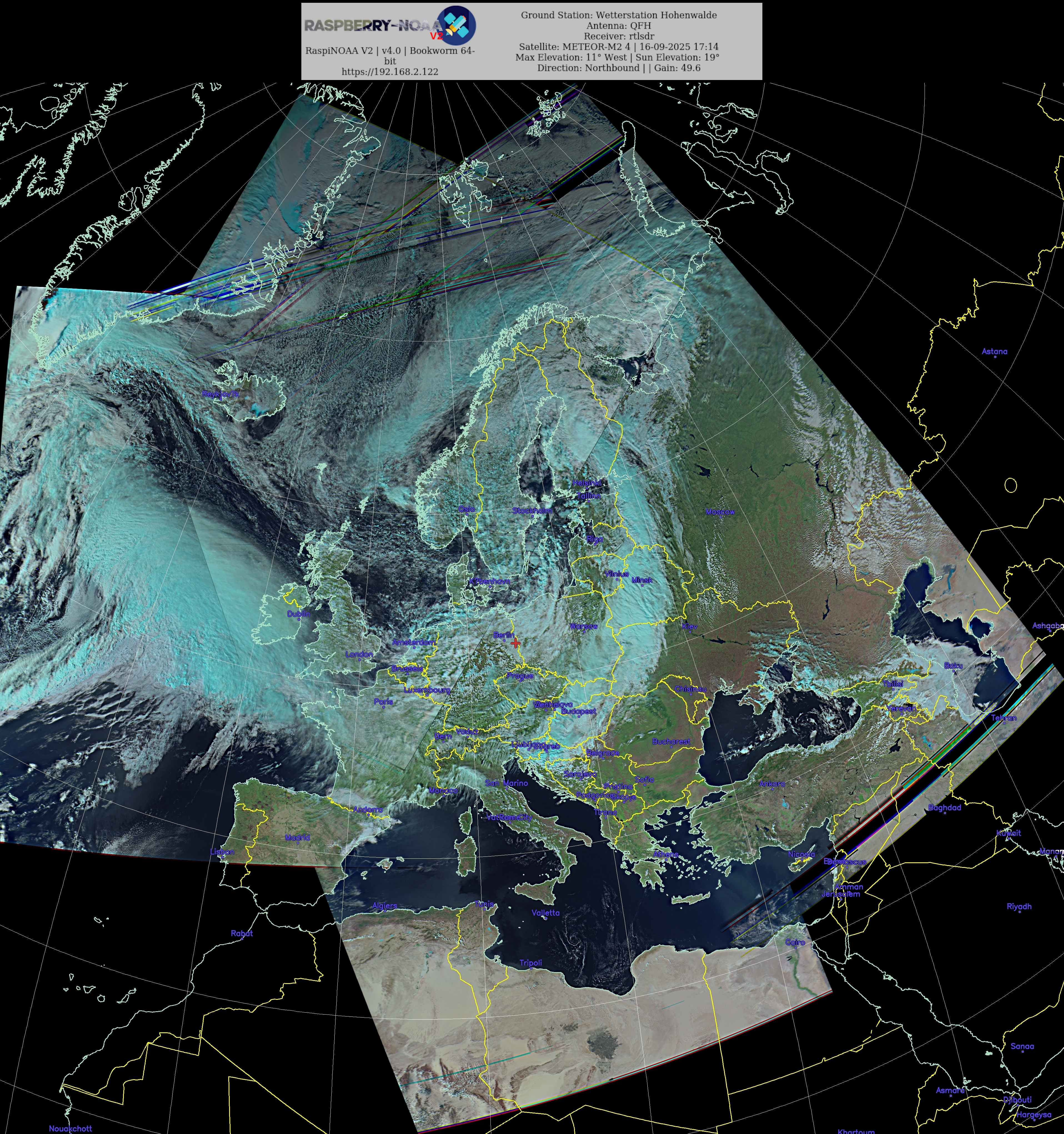Click the Bern city label
1064x1134 pixels.
443,736
